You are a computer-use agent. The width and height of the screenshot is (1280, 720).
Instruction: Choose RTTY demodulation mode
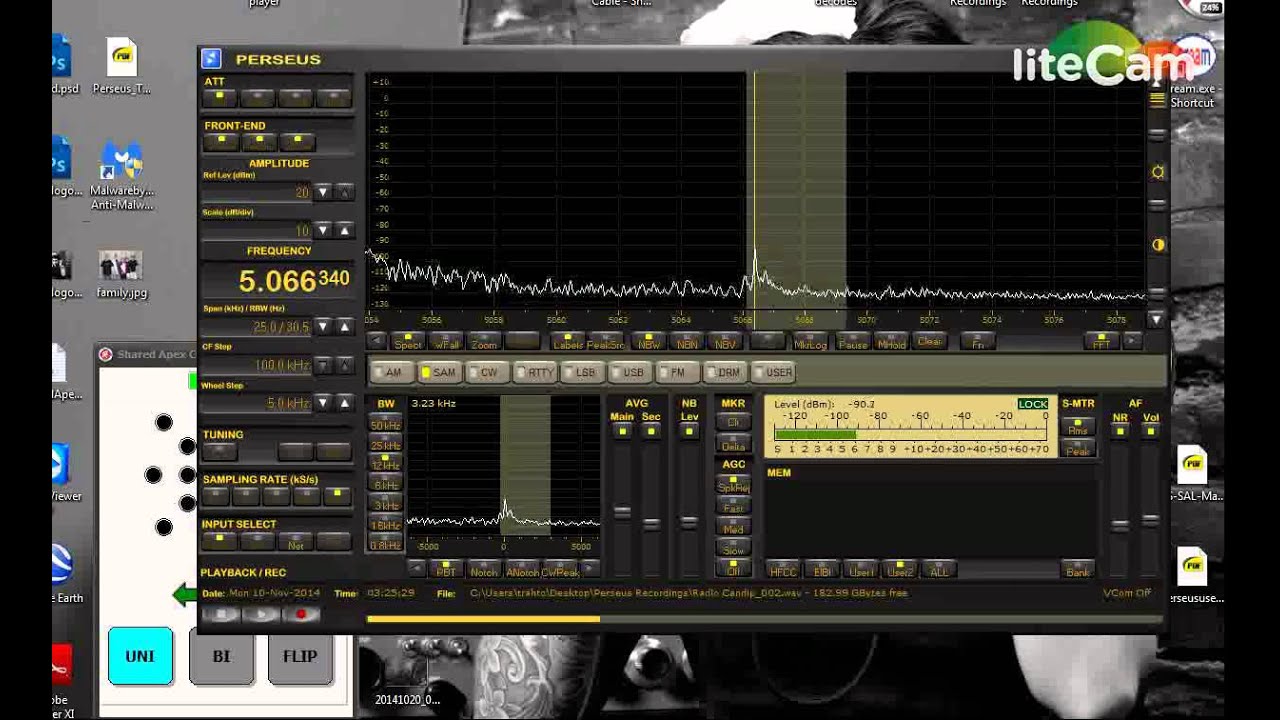pyautogui.click(x=535, y=372)
